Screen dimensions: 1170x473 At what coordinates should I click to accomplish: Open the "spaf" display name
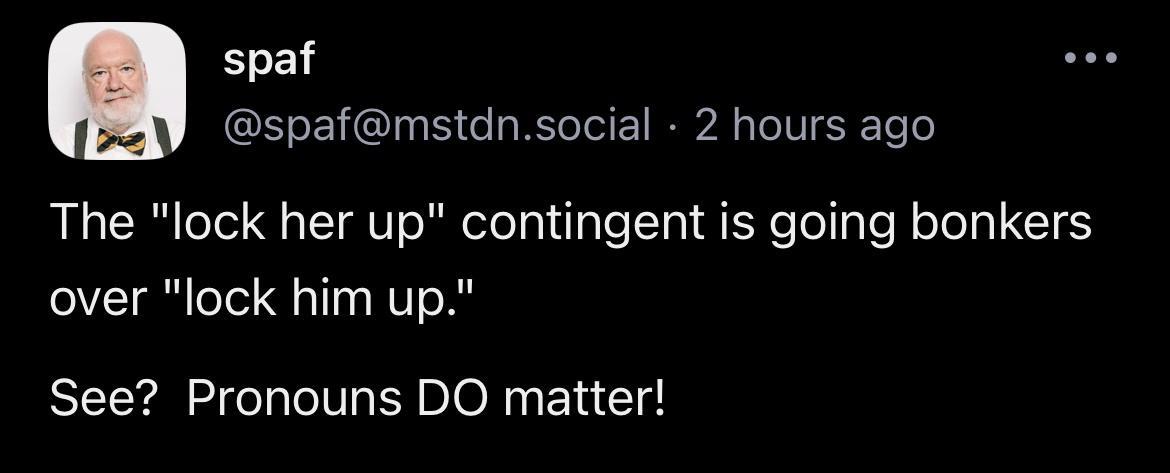point(268,59)
